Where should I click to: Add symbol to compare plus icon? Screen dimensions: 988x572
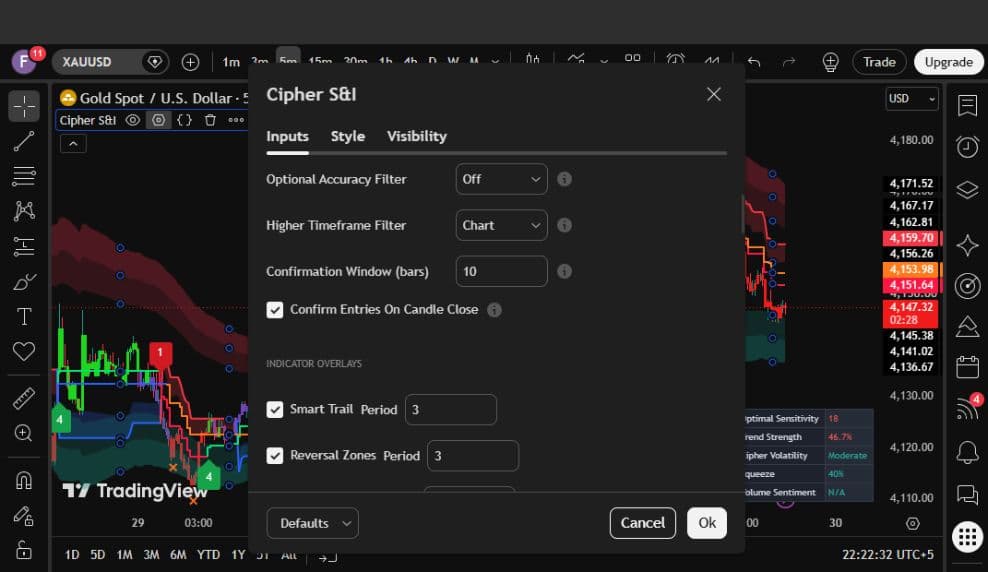coord(190,62)
